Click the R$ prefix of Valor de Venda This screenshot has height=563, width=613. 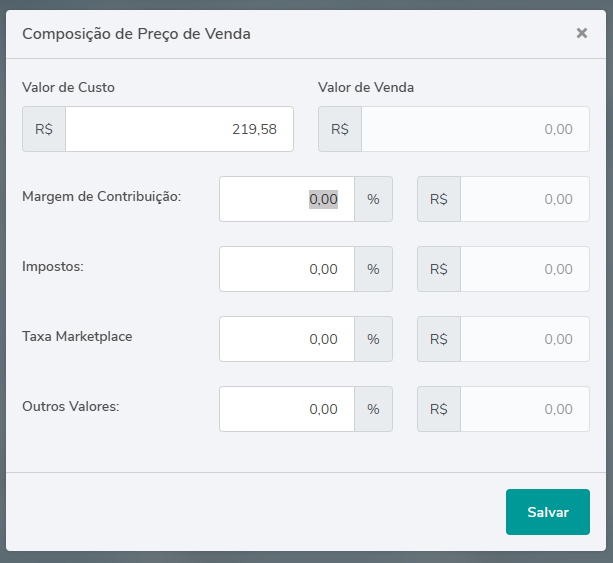click(x=340, y=129)
